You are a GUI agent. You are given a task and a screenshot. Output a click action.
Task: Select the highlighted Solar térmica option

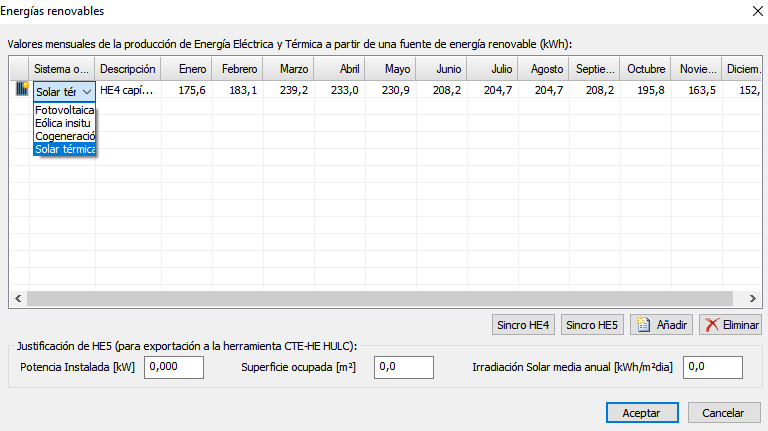(64, 149)
